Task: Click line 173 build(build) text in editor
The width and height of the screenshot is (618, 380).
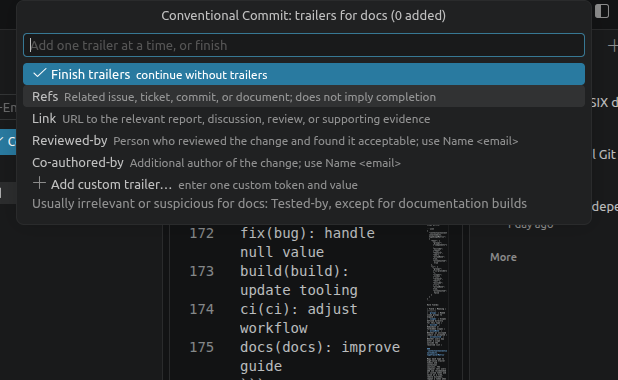Action: coord(299,280)
